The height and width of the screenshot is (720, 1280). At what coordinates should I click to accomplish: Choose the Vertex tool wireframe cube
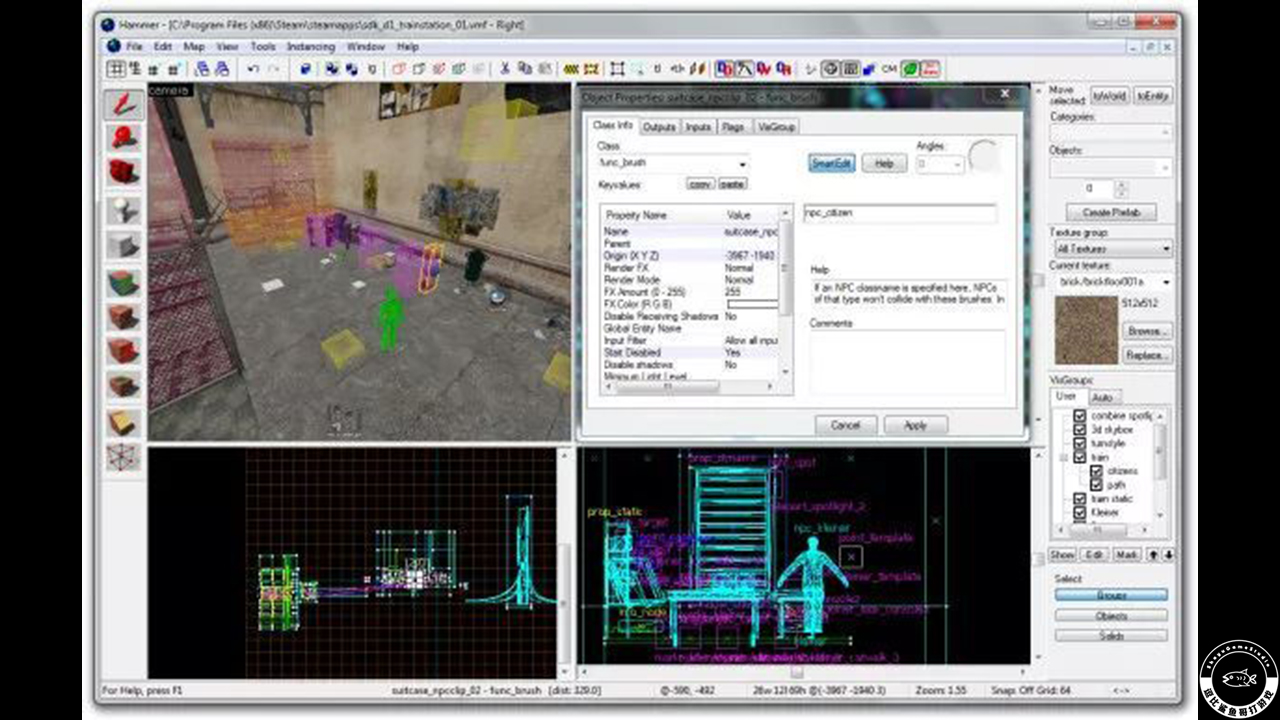(x=124, y=458)
